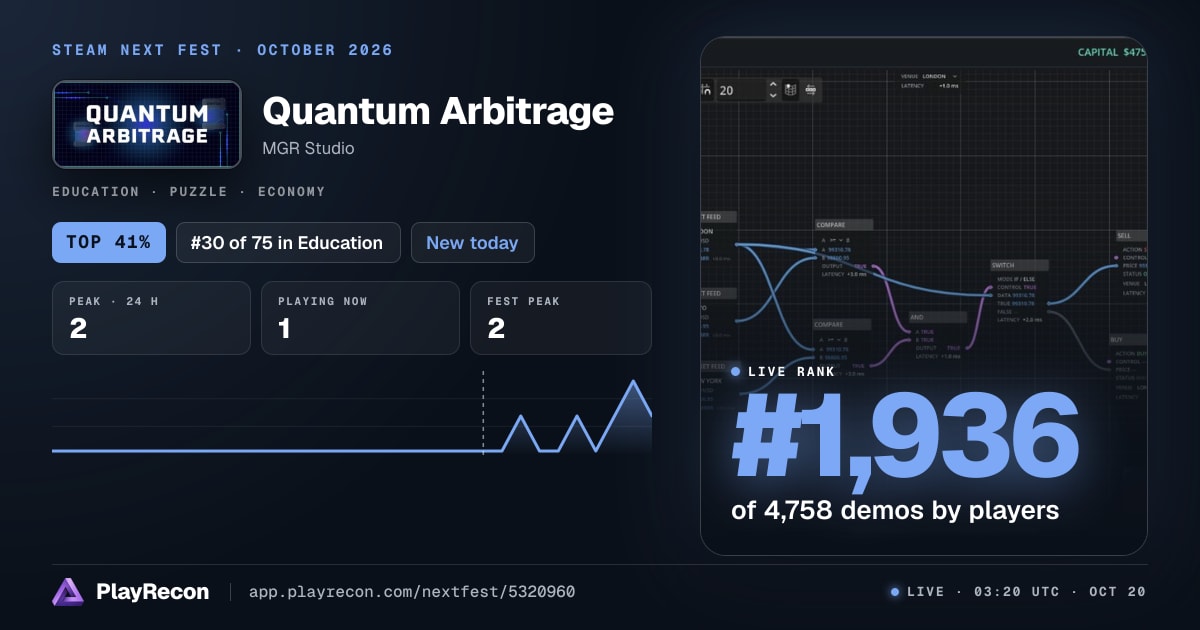Click the snap alignment icon beside grid icon
The height and width of the screenshot is (630, 1200).
(x=811, y=89)
